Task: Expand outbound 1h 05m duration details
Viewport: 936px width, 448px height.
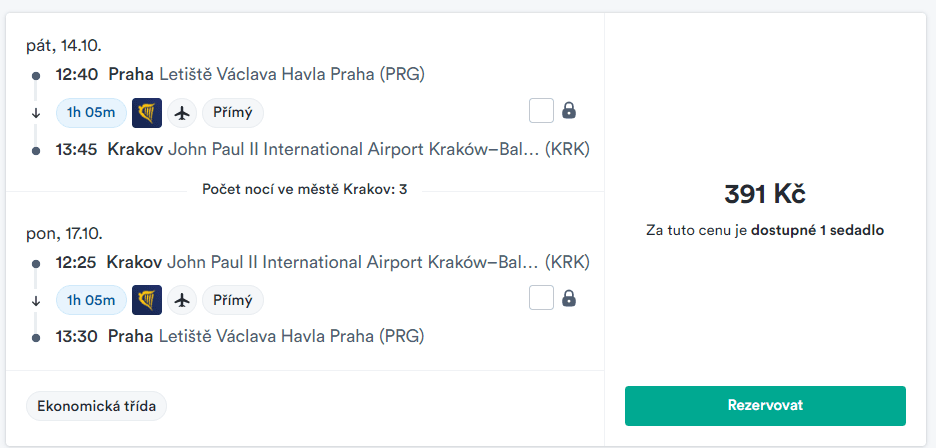Action: [x=91, y=112]
